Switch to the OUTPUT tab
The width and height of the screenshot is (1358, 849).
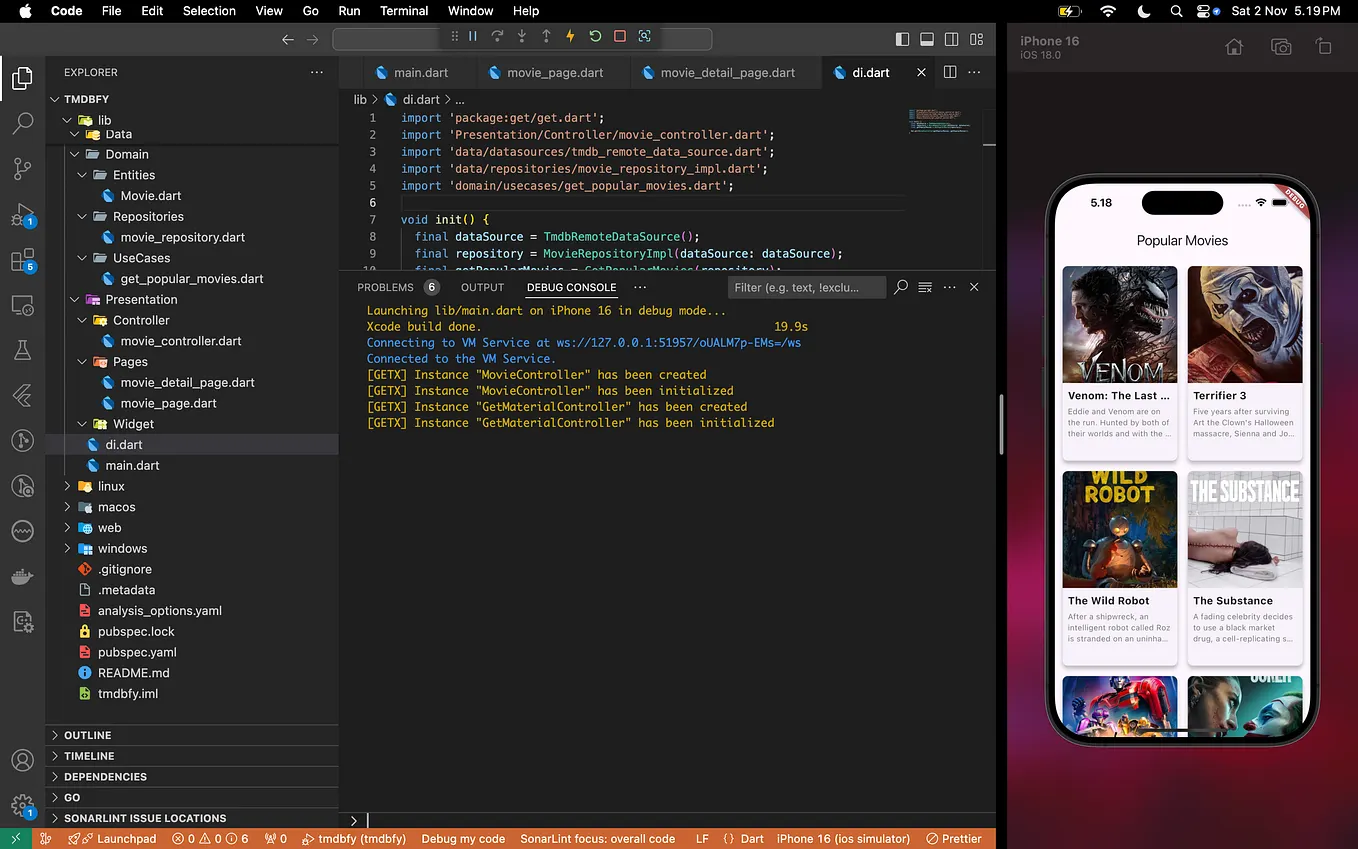click(x=482, y=287)
